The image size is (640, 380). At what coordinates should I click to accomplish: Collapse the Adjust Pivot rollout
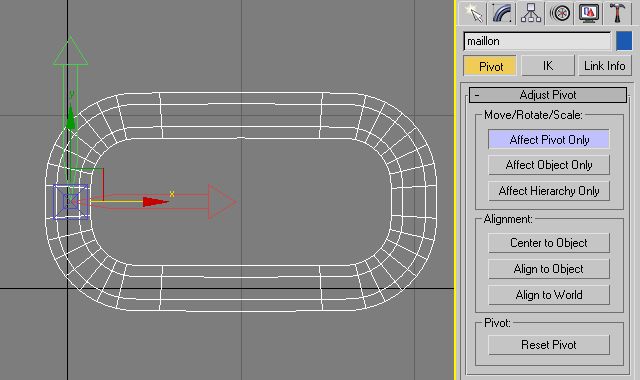[548, 95]
